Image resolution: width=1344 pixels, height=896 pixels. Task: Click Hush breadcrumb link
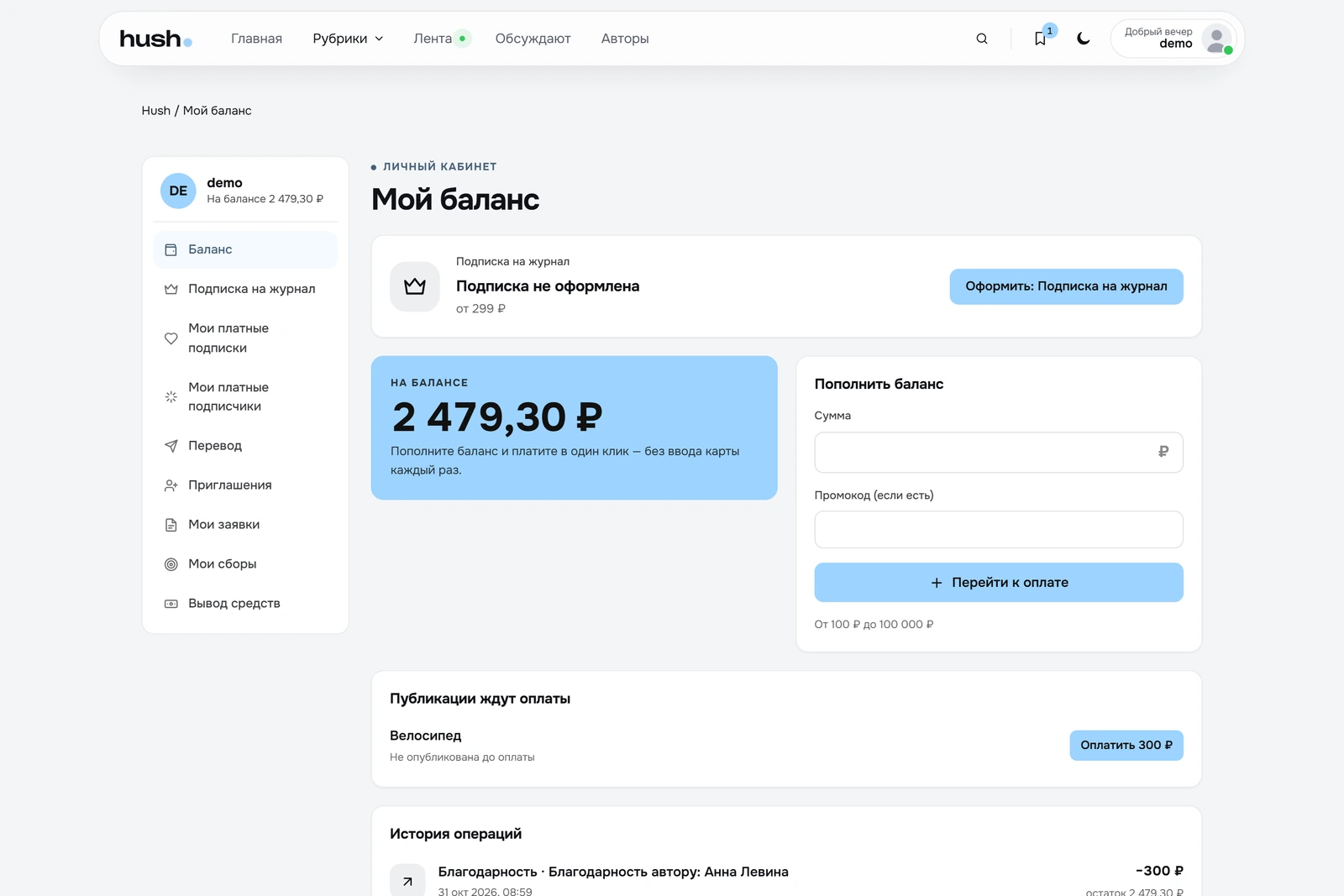pos(155,111)
